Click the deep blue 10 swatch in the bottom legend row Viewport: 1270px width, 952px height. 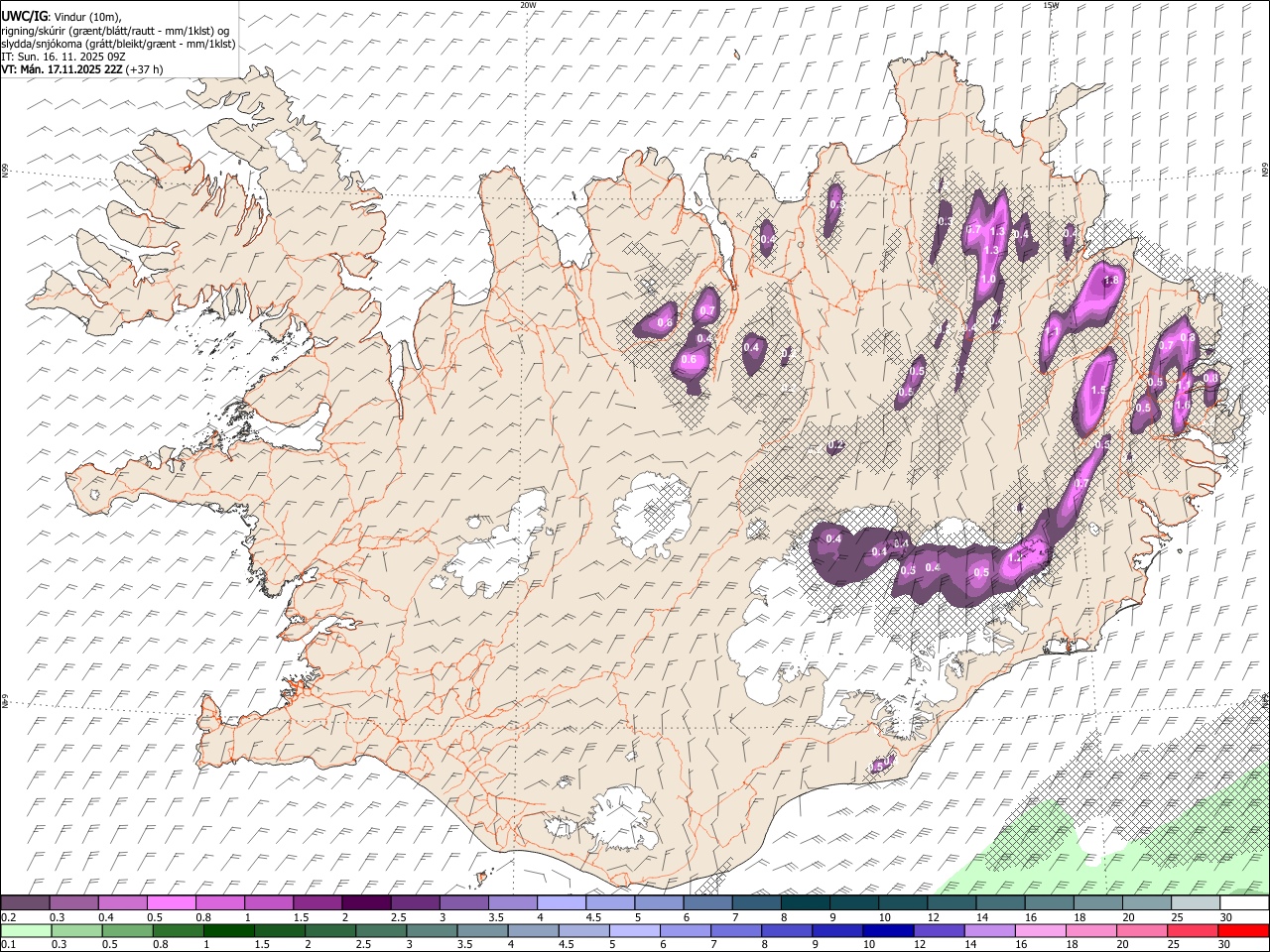coord(887,930)
